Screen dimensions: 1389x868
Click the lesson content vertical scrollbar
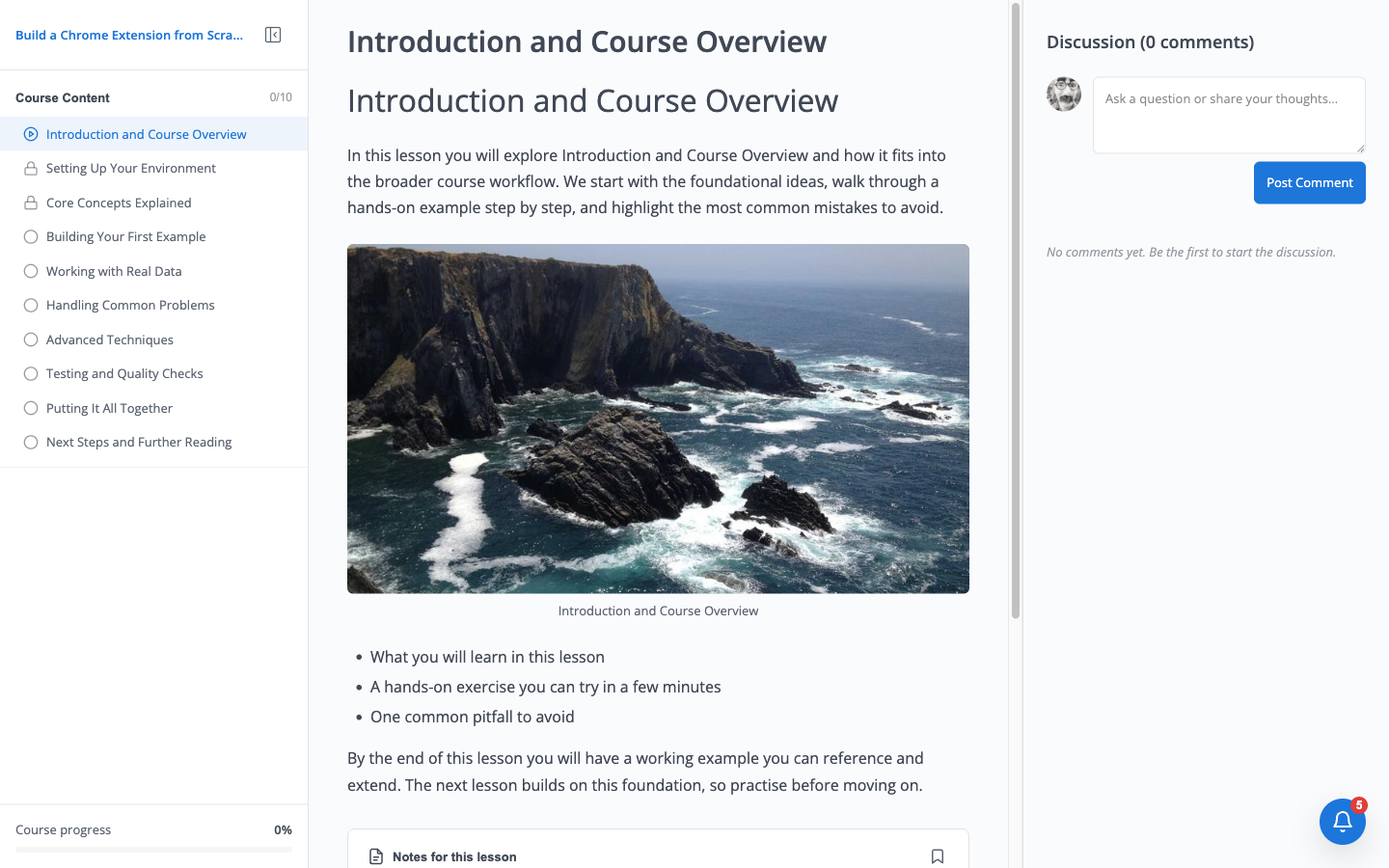[x=1015, y=311]
